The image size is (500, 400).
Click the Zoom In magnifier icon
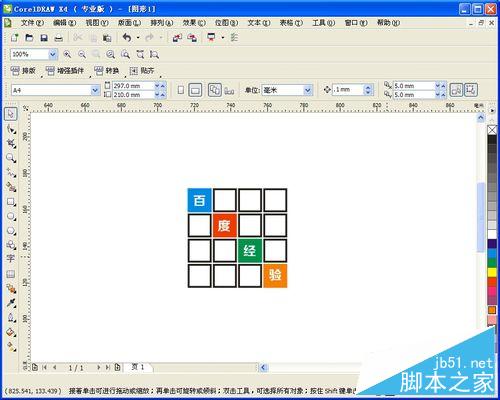pyautogui.click(x=67, y=54)
